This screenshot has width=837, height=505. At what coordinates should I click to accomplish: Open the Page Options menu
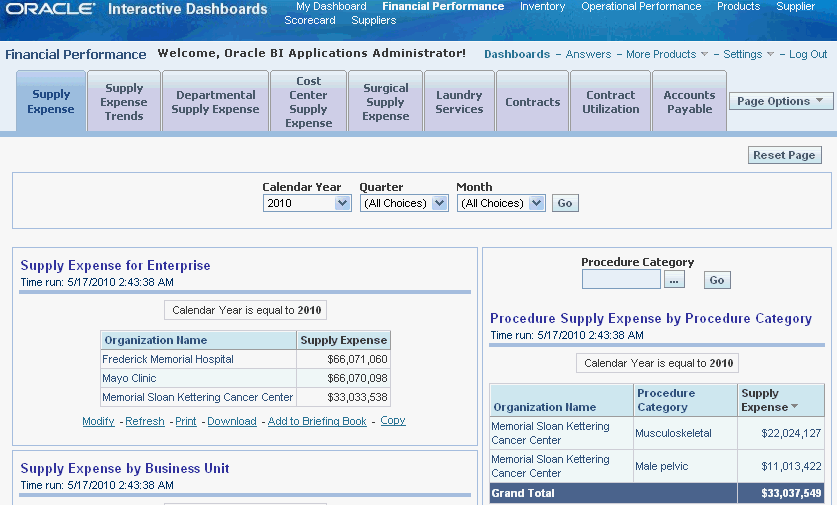pos(780,101)
